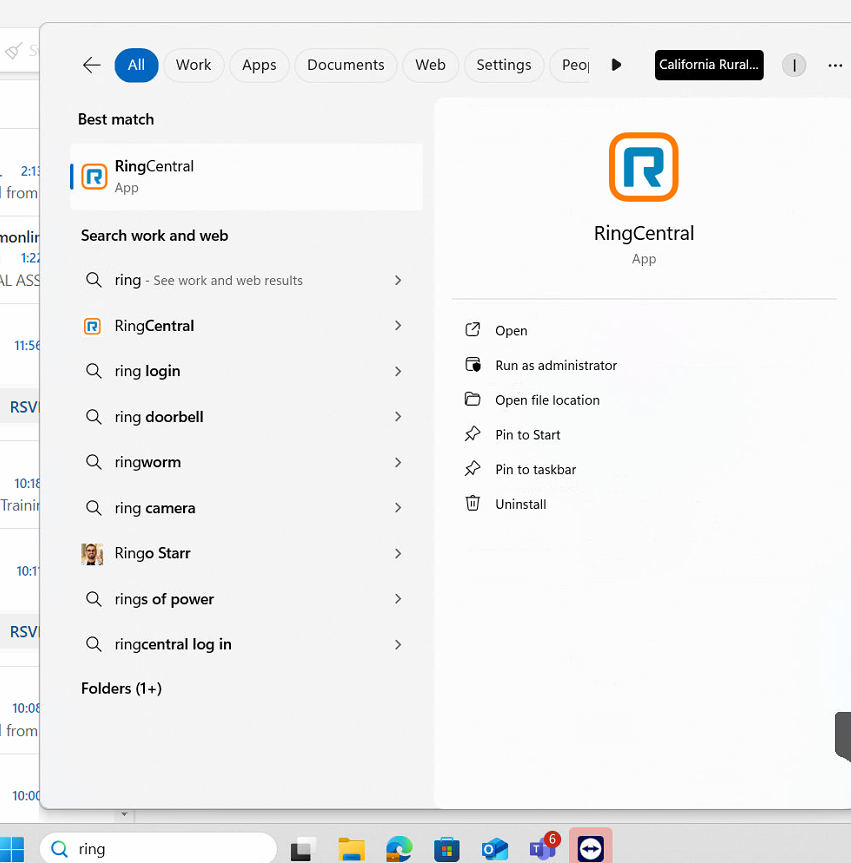Select 'ring camera' suggestion

click(246, 507)
